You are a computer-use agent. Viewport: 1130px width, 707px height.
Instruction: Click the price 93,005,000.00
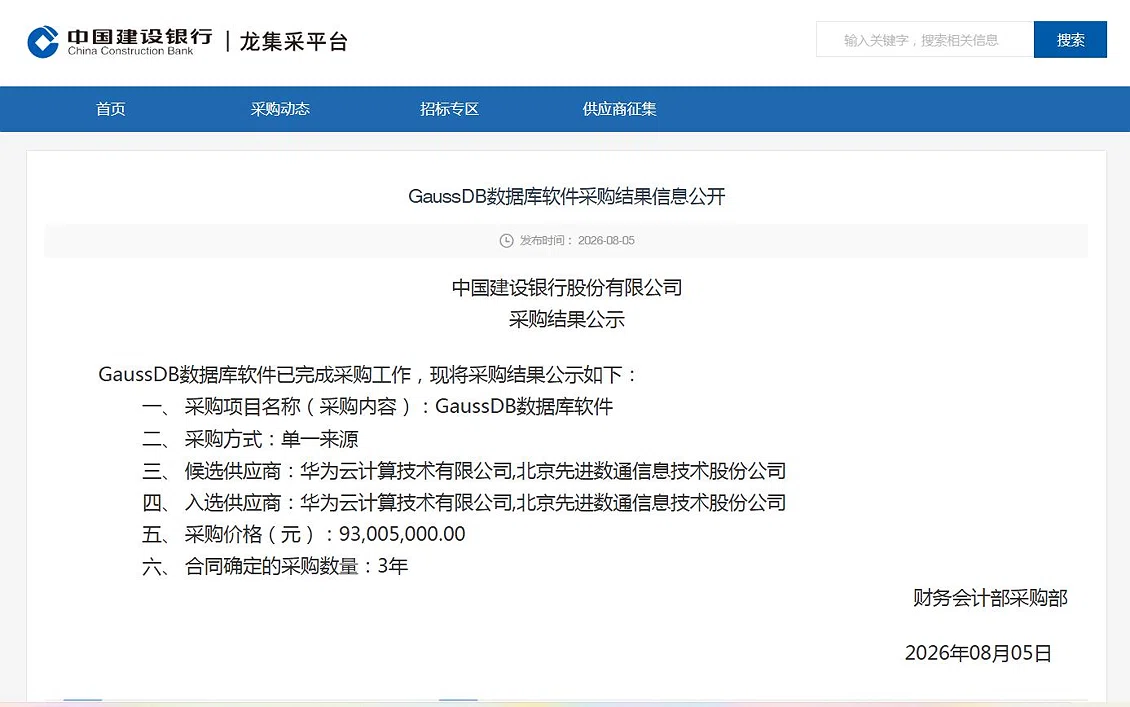pos(402,534)
